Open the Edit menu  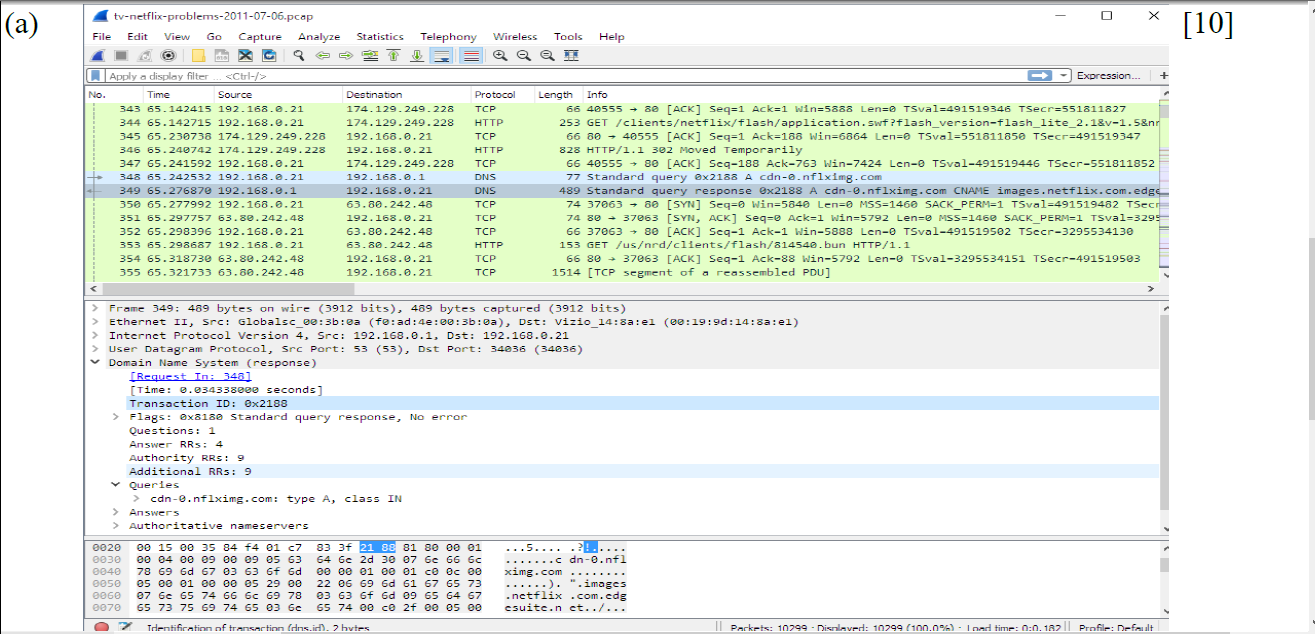(x=137, y=37)
